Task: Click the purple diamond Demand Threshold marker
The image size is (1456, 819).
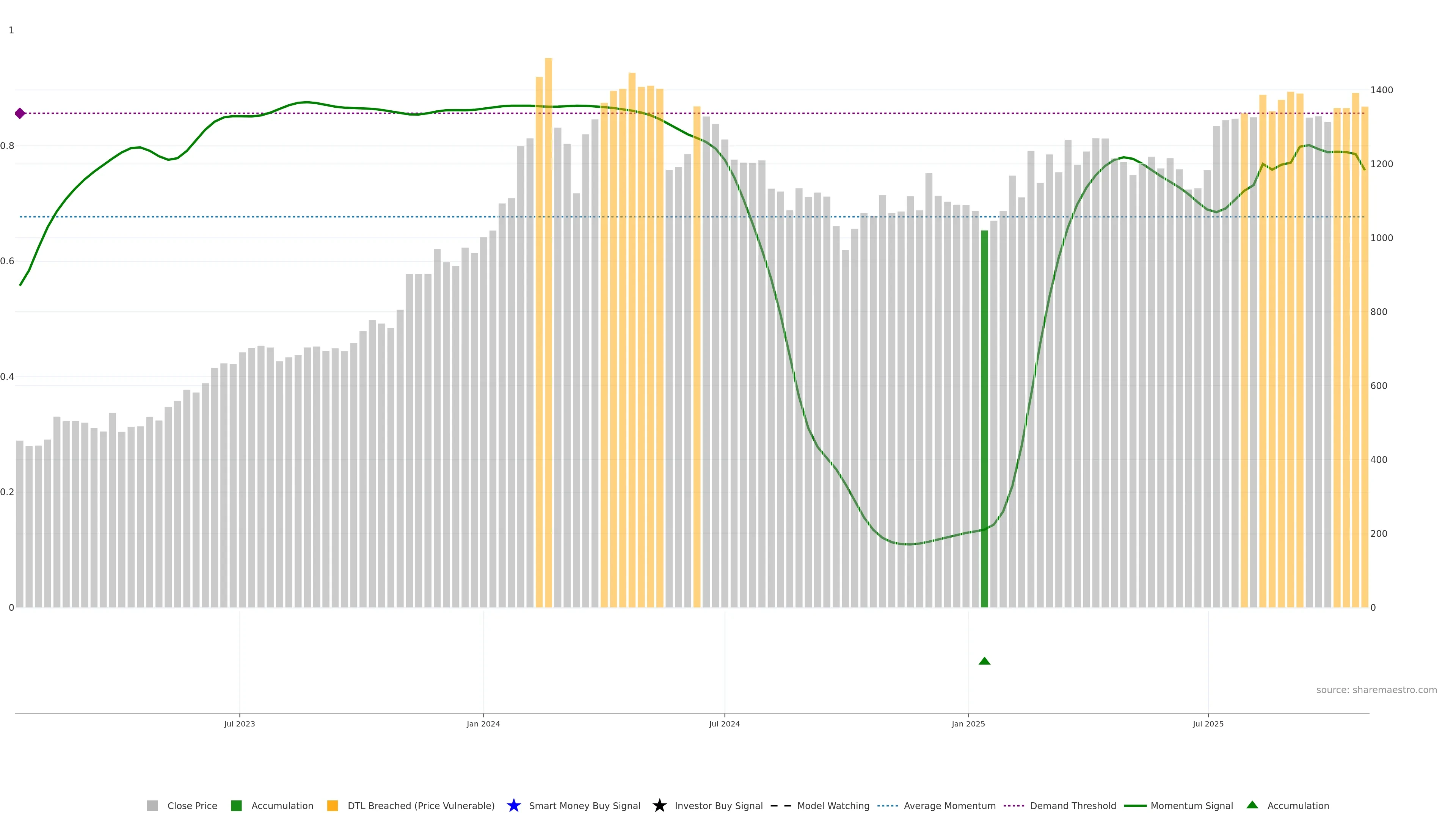Action: point(20,113)
